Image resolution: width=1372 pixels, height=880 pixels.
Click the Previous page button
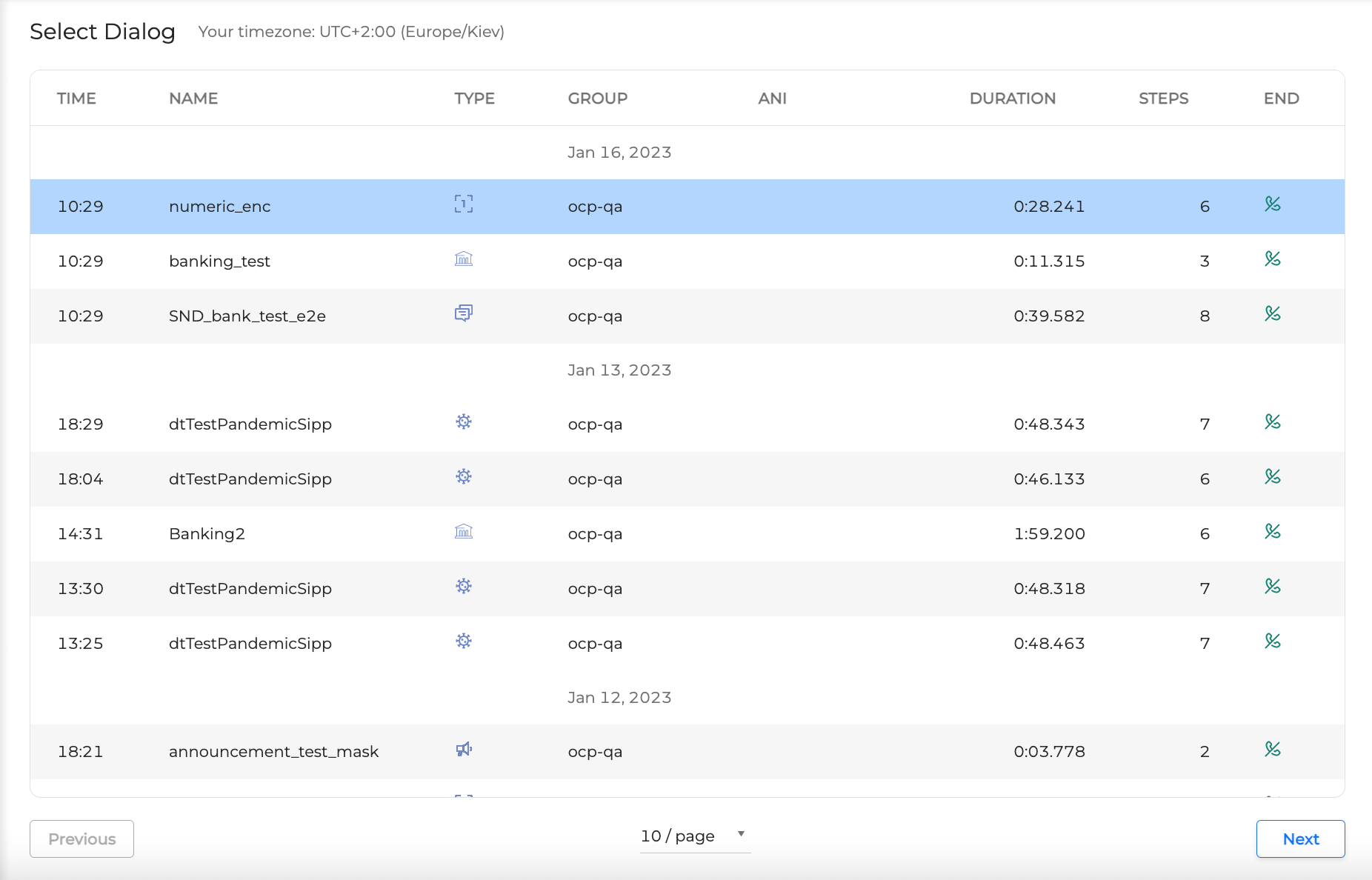(x=81, y=839)
